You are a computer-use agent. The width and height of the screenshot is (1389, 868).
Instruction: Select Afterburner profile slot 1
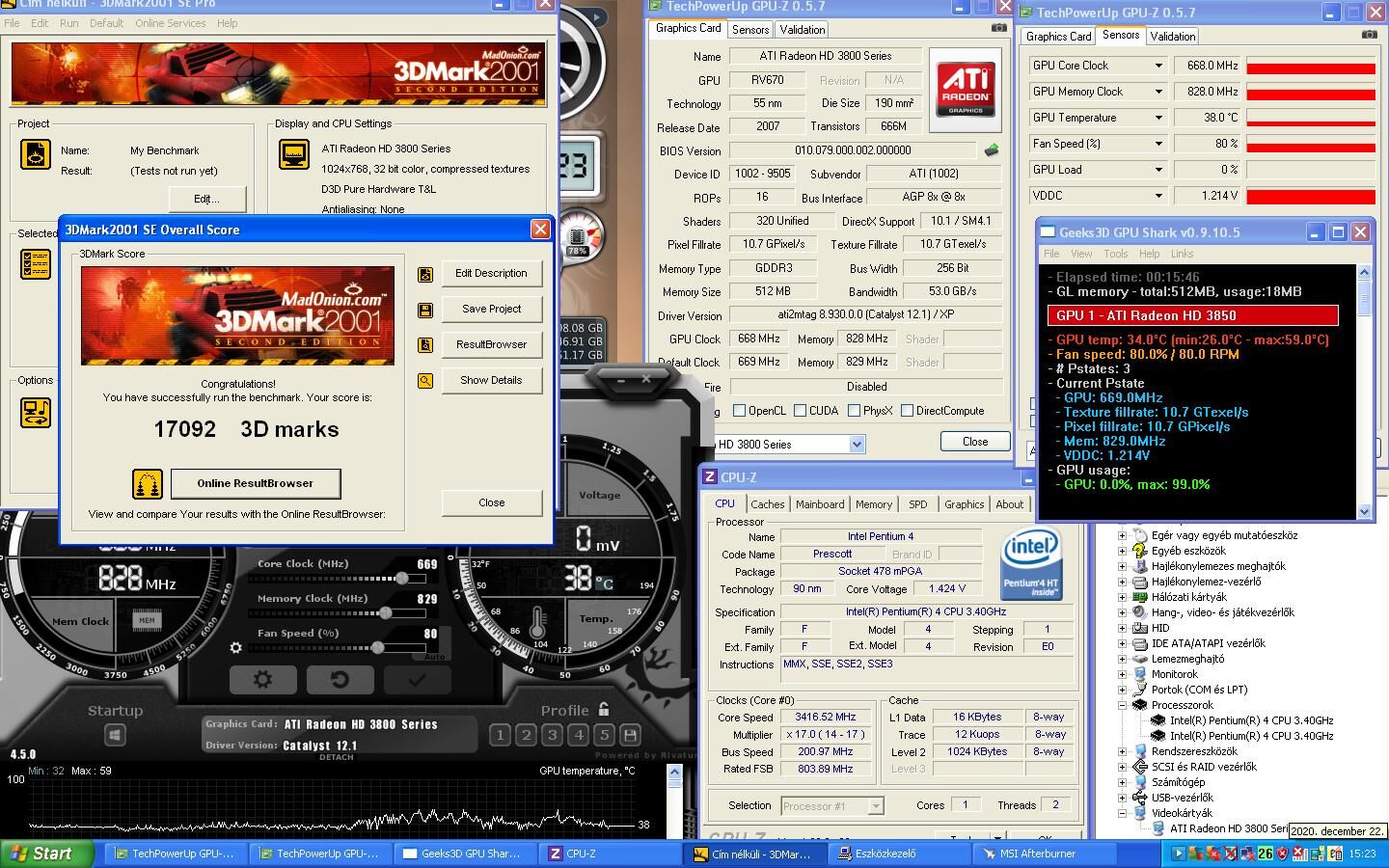(500, 735)
